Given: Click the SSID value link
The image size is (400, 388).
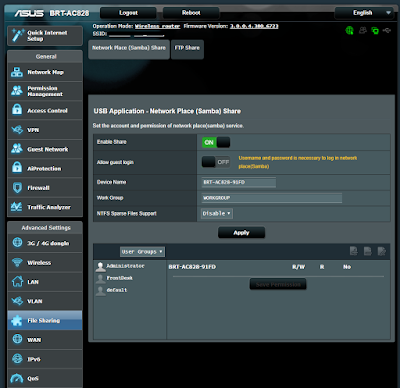Looking at the screenshot, I should (137, 34).
